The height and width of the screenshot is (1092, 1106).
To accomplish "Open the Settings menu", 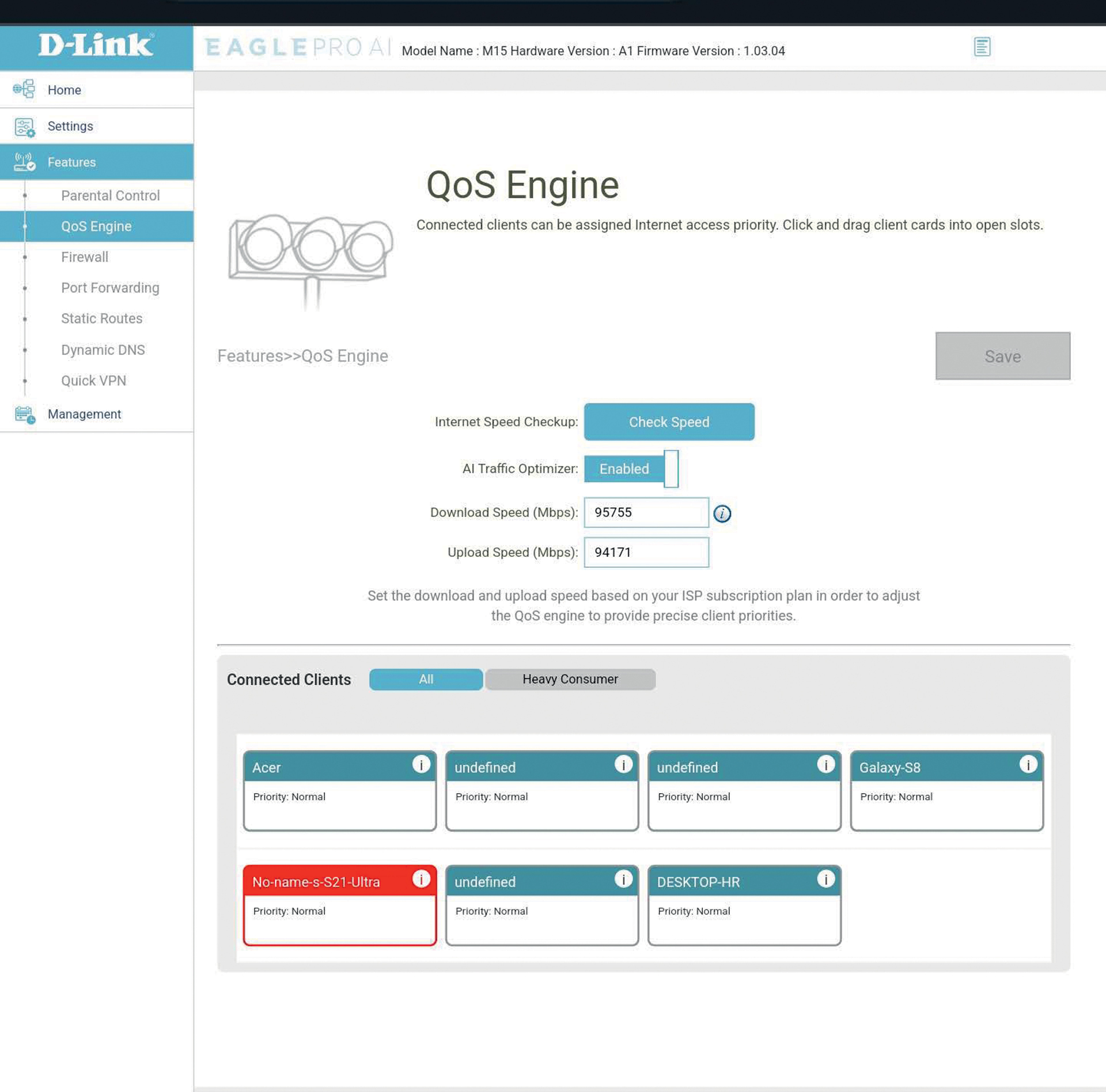I will (x=97, y=126).
